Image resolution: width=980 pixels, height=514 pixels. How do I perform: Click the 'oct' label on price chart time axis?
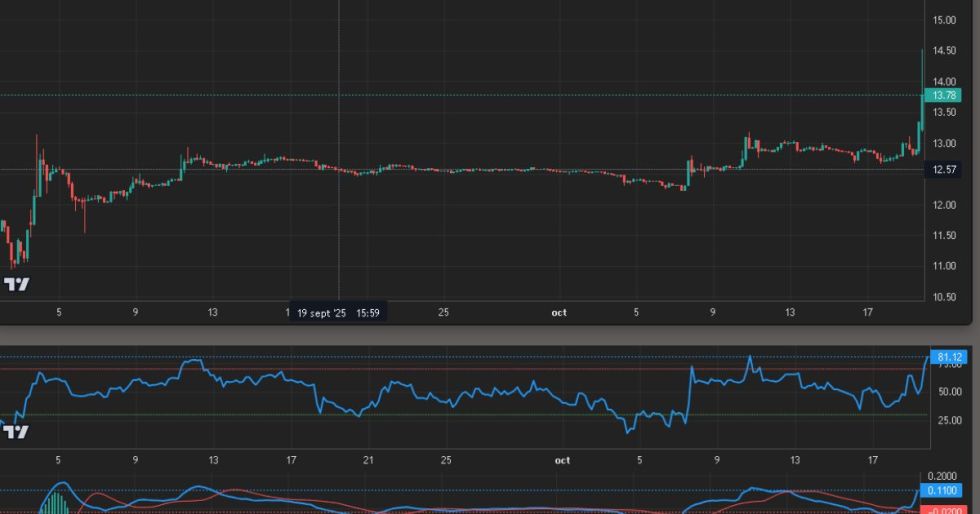[x=559, y=313]
